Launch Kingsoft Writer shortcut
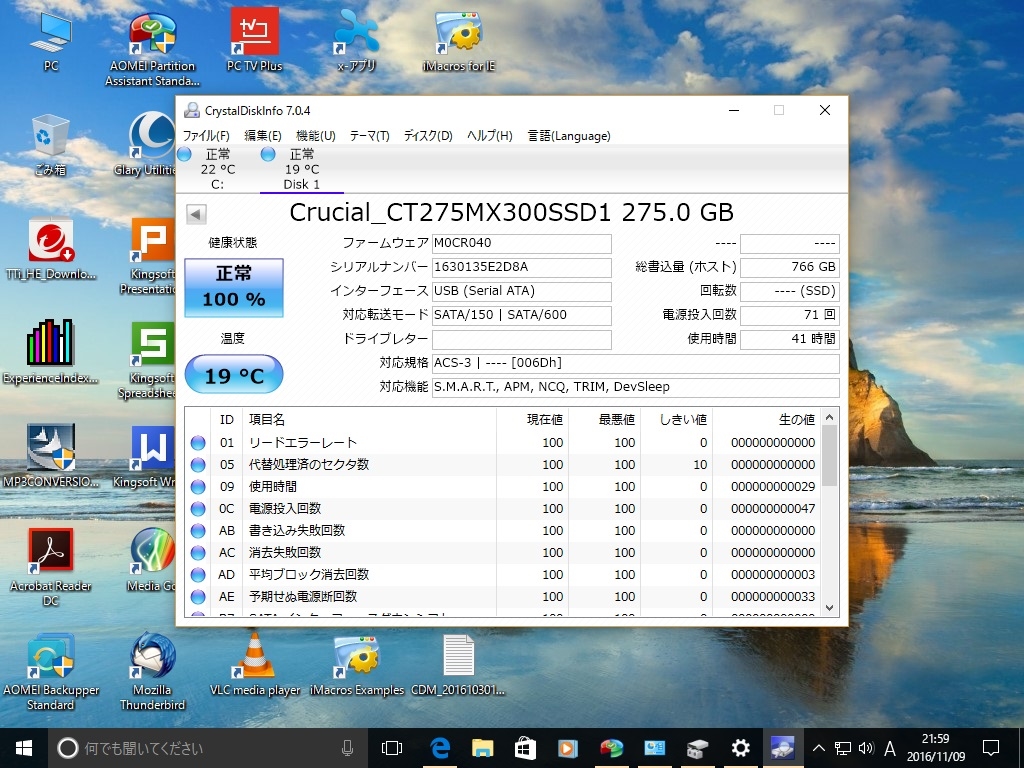Image resolution: width=1024 pixels, height=768 pixels. click(x=146, y=456)
